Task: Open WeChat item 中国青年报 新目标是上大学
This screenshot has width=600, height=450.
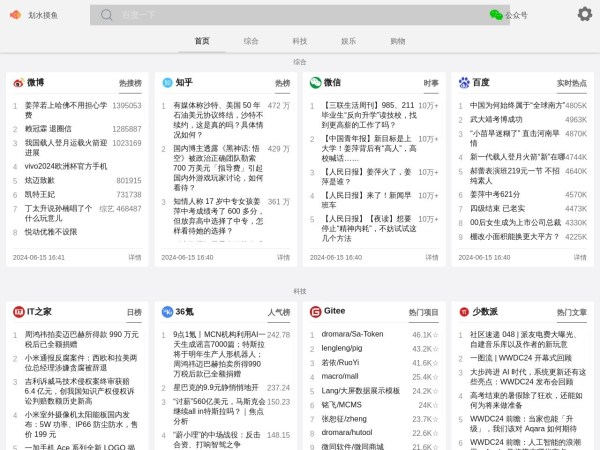Action: click(369, 148)
